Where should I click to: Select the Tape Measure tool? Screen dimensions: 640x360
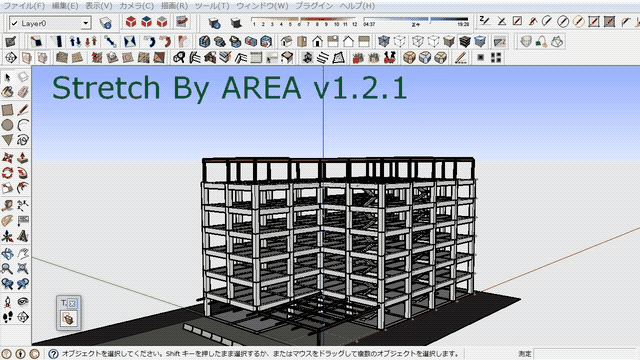(7, 205)
